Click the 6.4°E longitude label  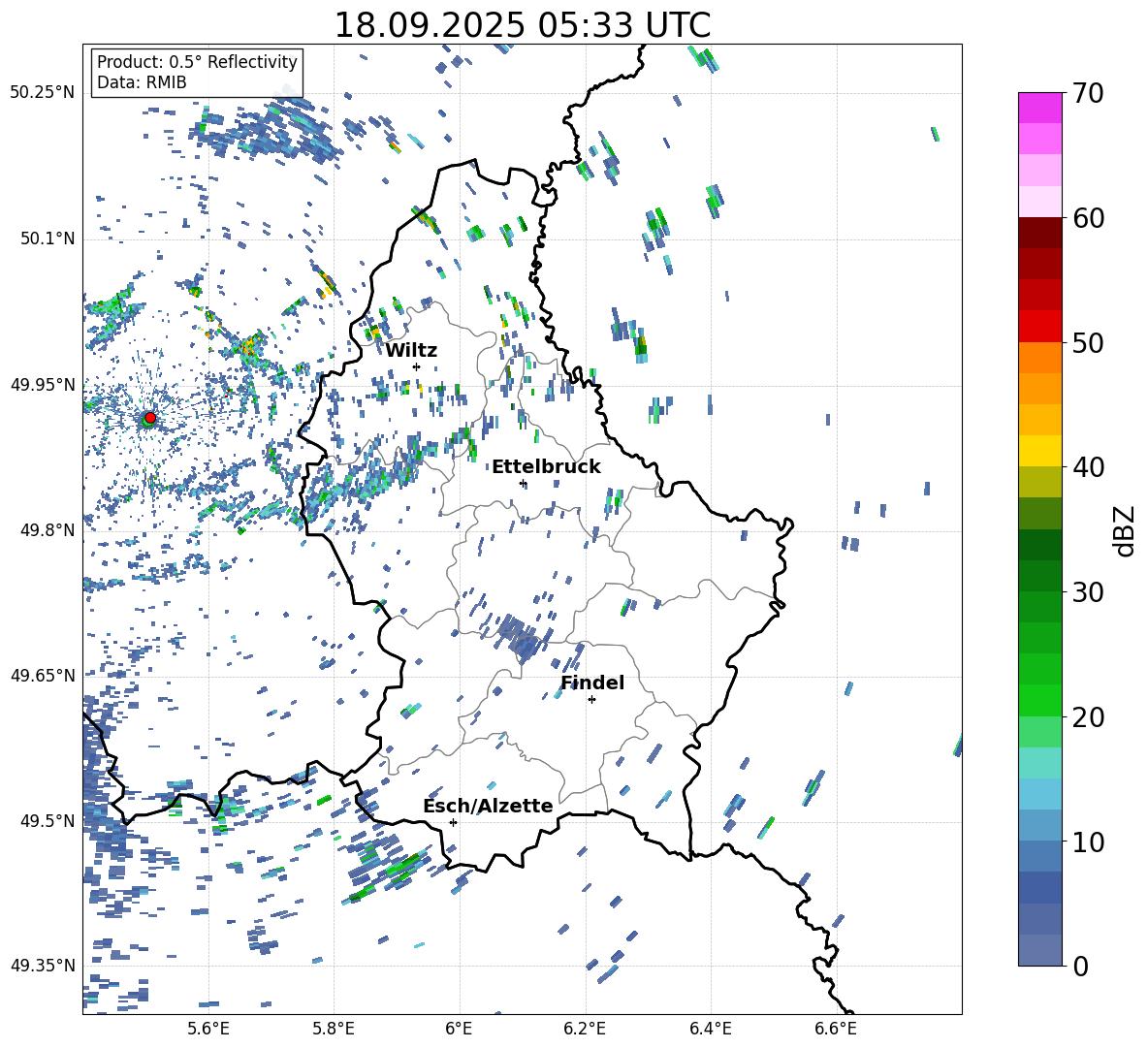(x=710, y=1029)
